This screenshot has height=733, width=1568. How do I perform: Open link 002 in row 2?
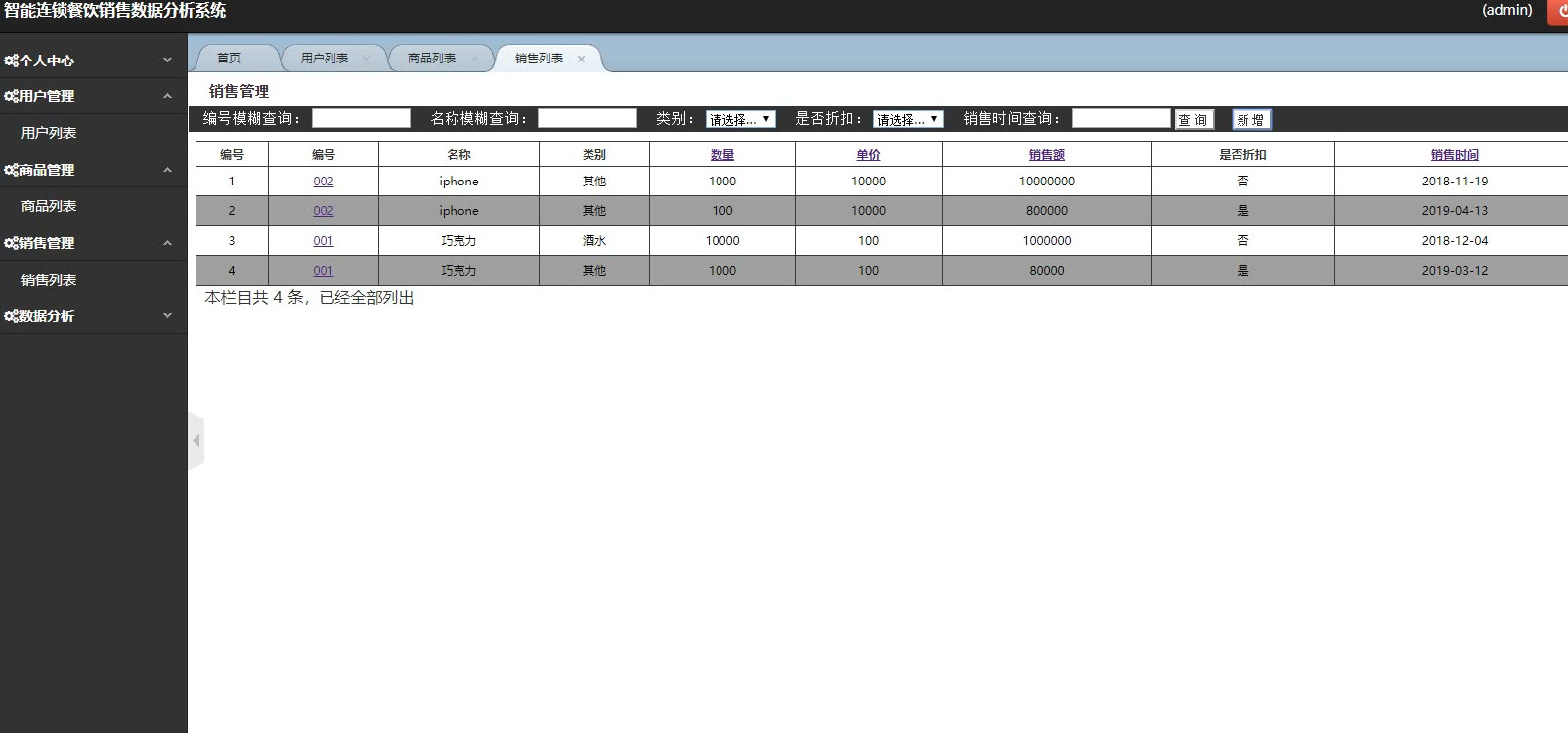(x=324, y=211)
